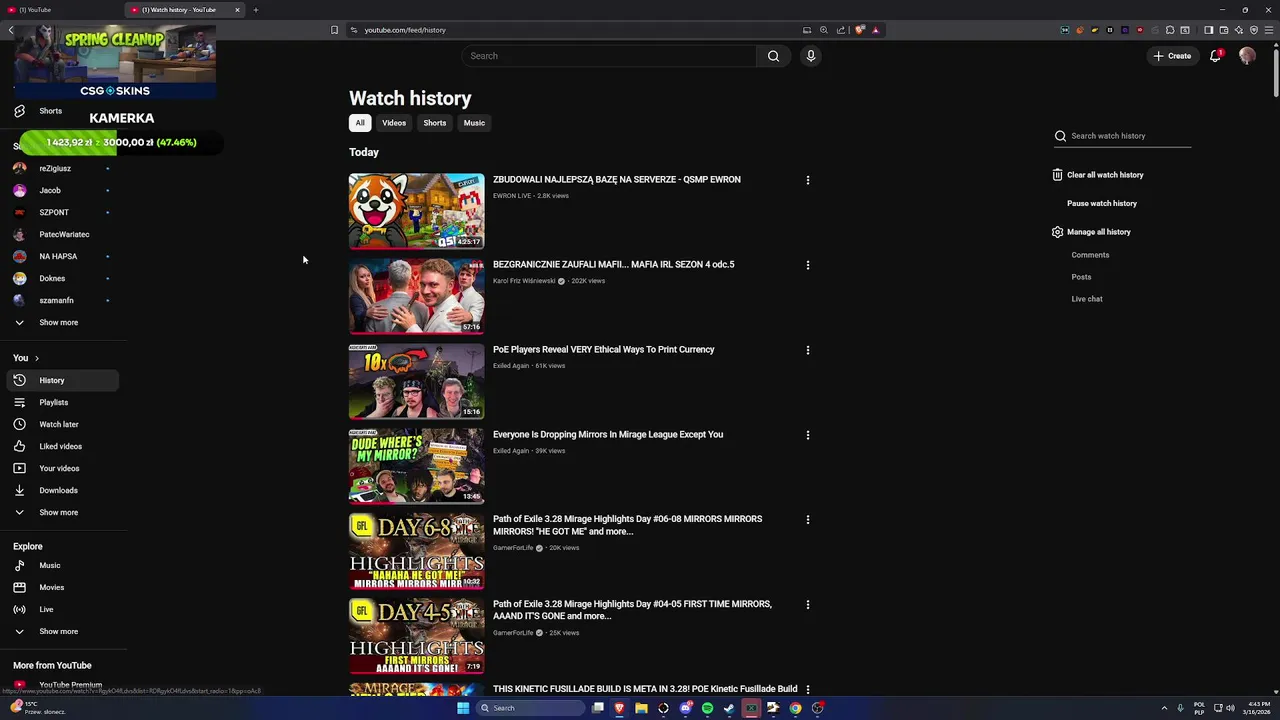Open Steam from the taskbar

point(729,708)
